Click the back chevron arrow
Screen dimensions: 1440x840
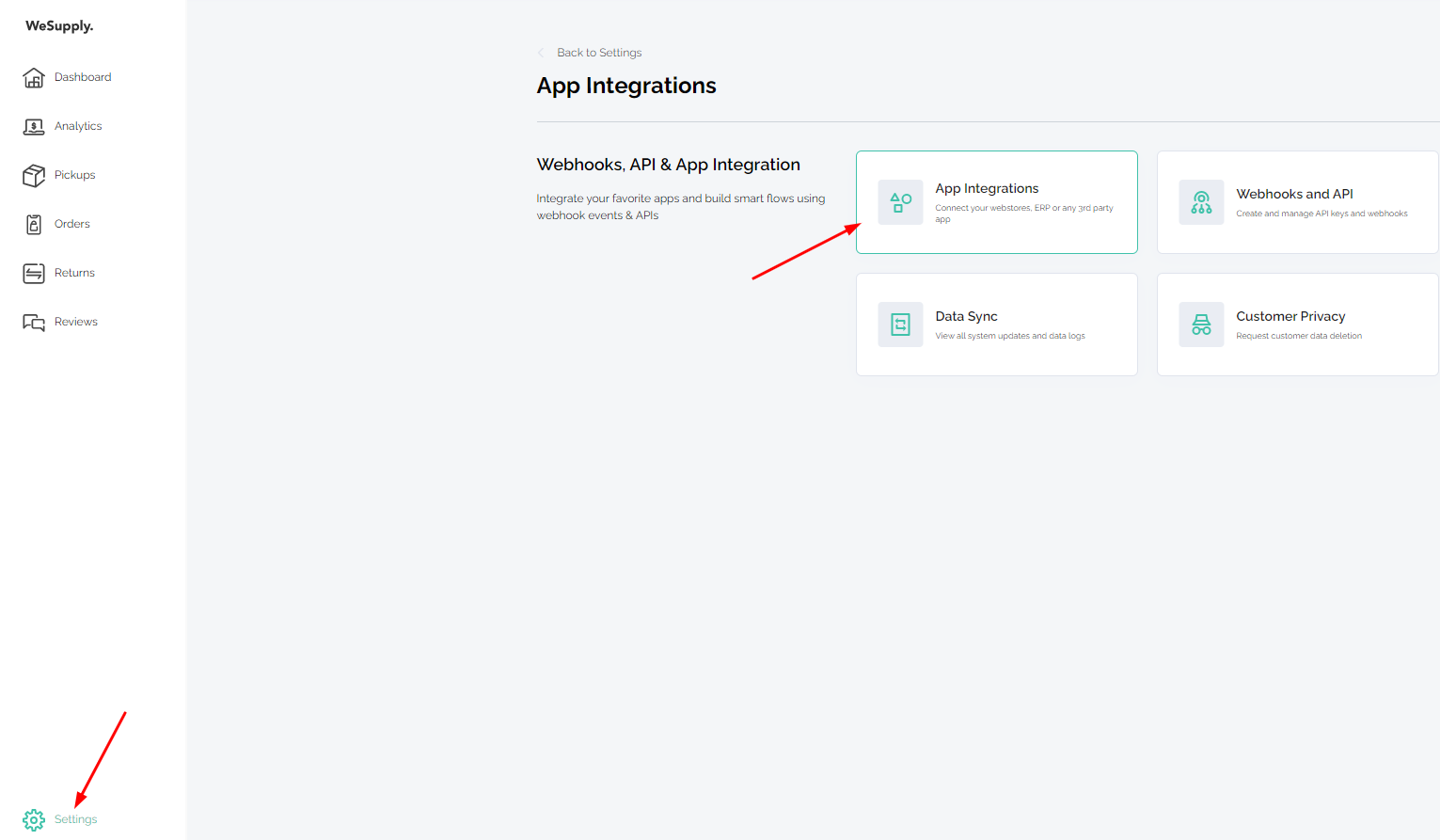pyautogui.click(x=541, y=53)
